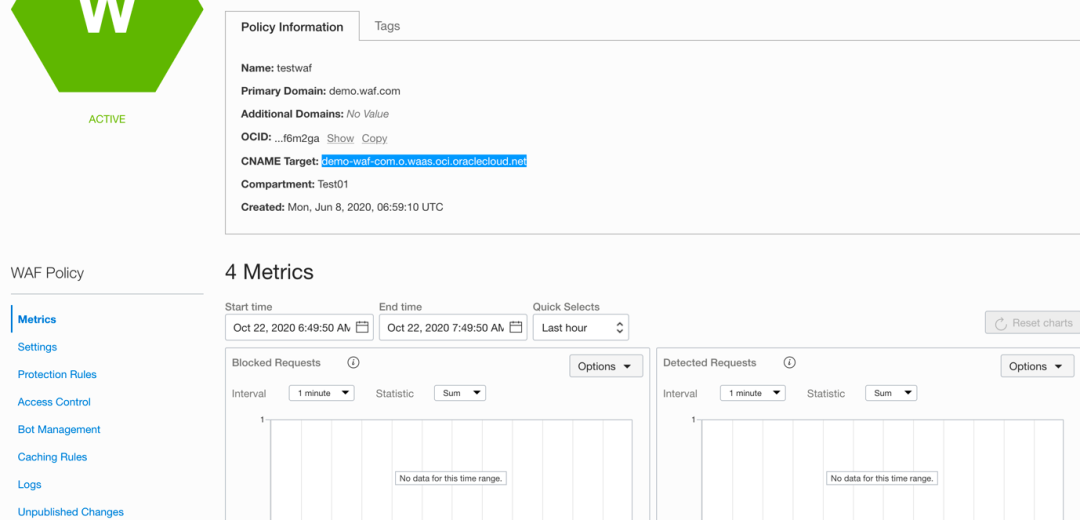Click the highlighted CNAME Target text
This screenshot has height=520, width=1080.
click(423, 161)
